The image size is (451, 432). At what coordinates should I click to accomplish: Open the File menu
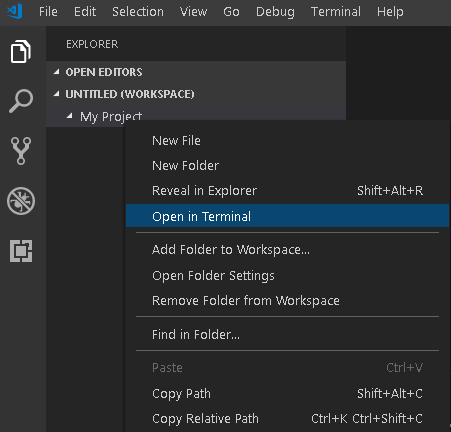(48, 12)
